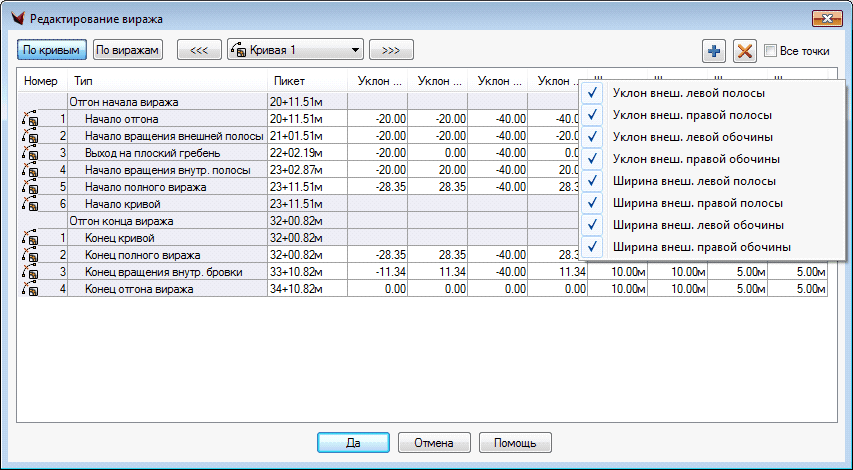Click the Пикет column header

point(306,80)
